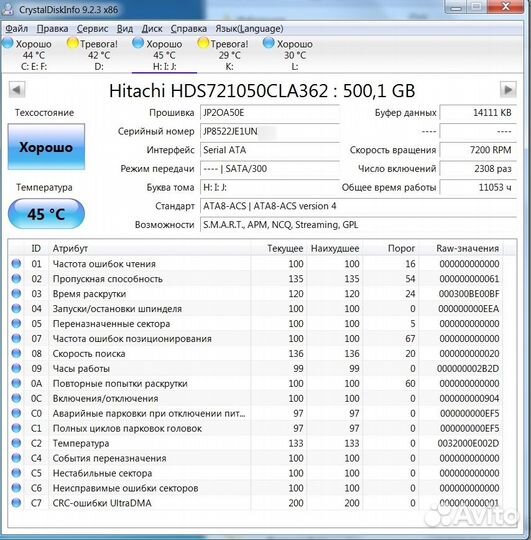Viewport: 531px width, 540px height.
Task: Select row Повторные попытки раскрутки
Action: point(255,383)
